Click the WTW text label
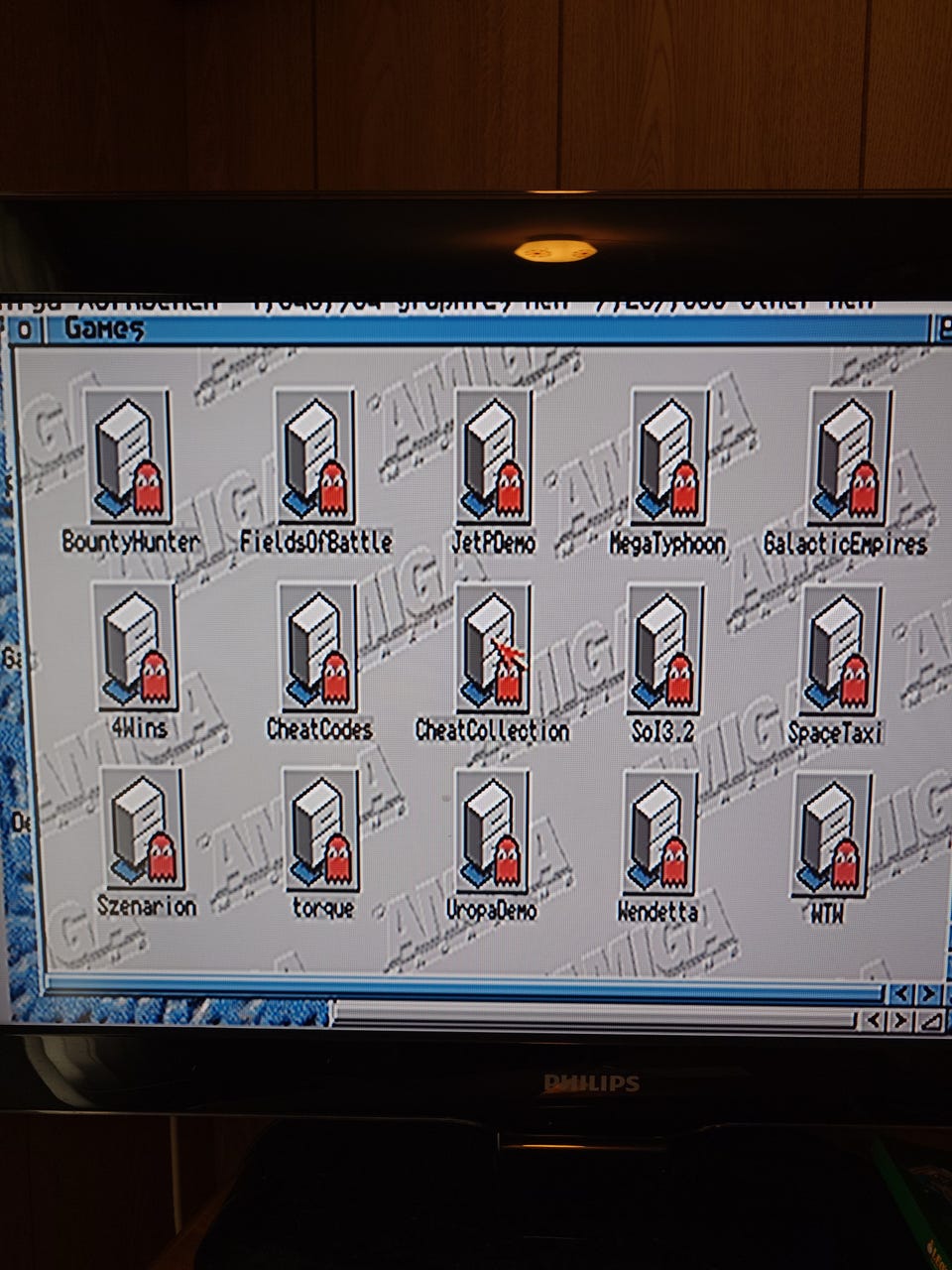The width and height of the screenshot is (952, 1270). coord(827,913)
